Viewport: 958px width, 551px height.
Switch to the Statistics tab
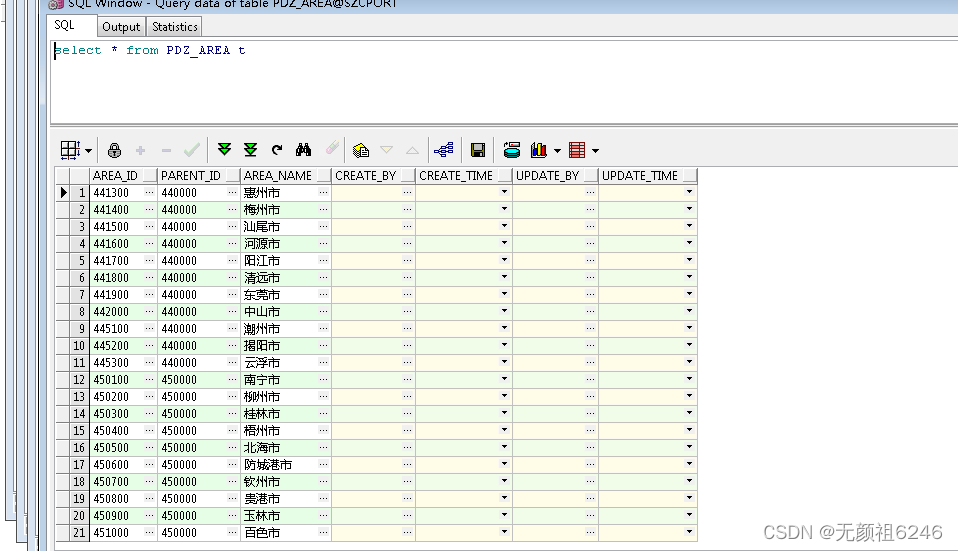click(175, 27)
